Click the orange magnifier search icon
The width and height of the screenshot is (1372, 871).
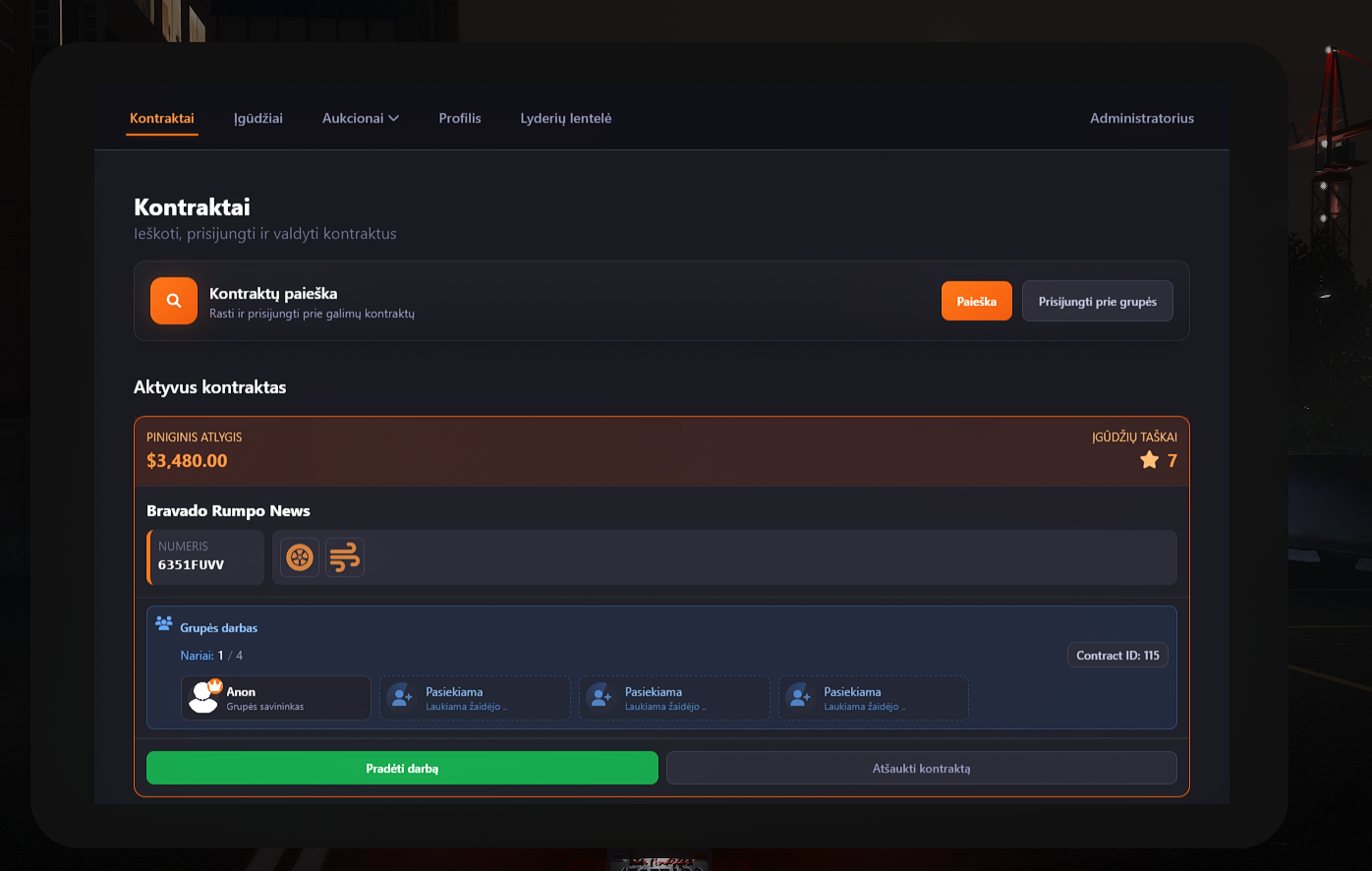point(174,301)
